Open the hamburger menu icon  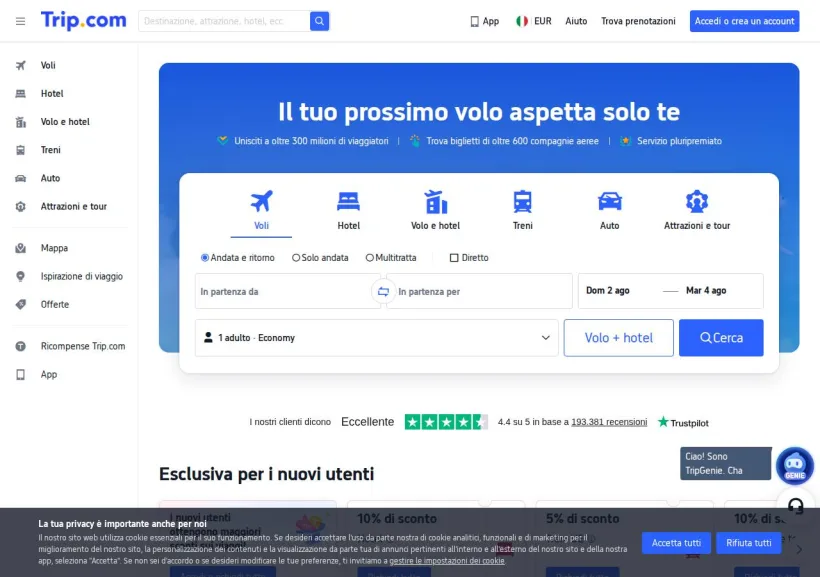tap(20, 21)
